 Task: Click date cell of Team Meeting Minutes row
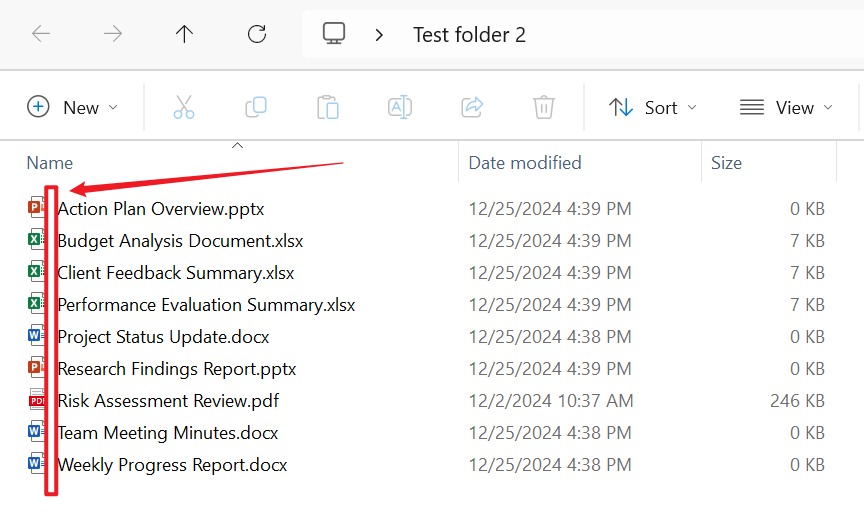[x=550, y=433]
